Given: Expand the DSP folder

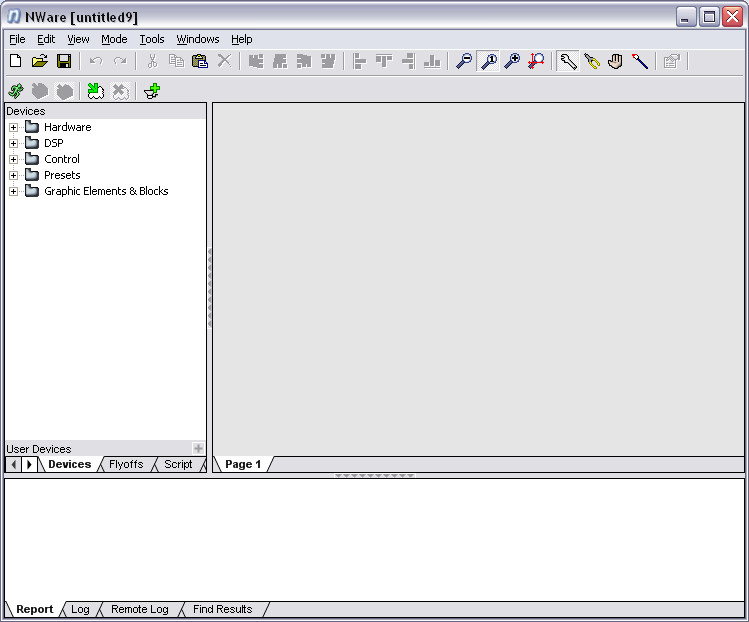Looking at the screenshot, I should pyautogui.click(x=13, y=143).
